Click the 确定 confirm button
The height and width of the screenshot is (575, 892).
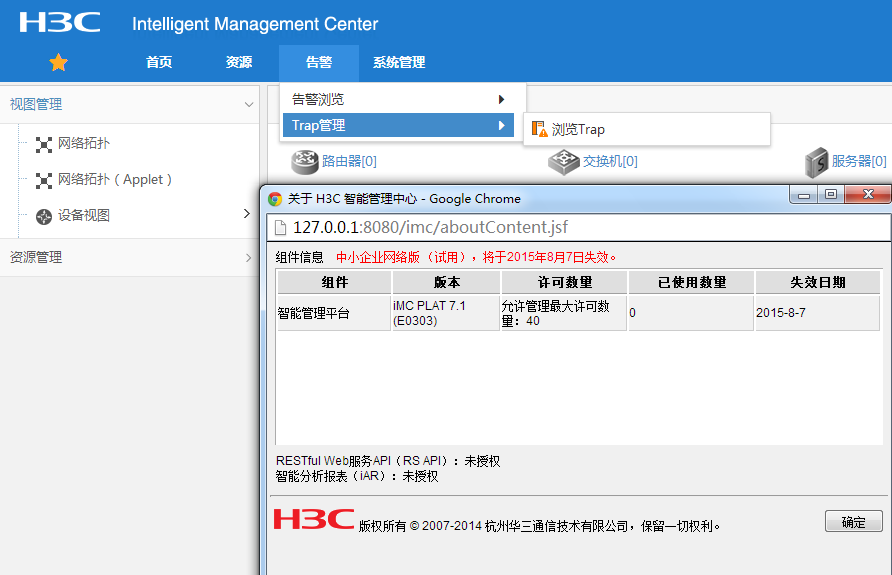tap(854, 522)
